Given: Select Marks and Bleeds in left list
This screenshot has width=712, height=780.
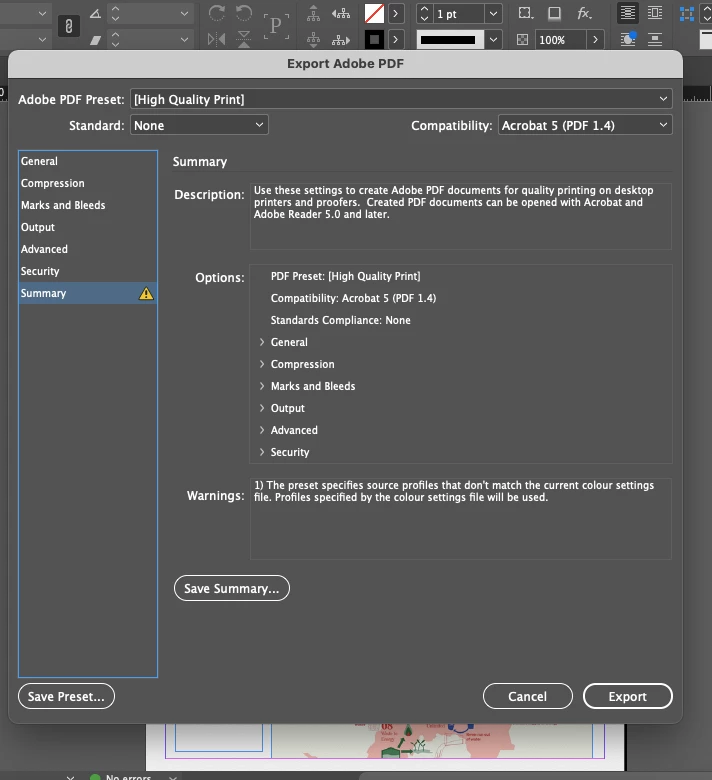Looking at the screenshot, I should click(88, 205).
